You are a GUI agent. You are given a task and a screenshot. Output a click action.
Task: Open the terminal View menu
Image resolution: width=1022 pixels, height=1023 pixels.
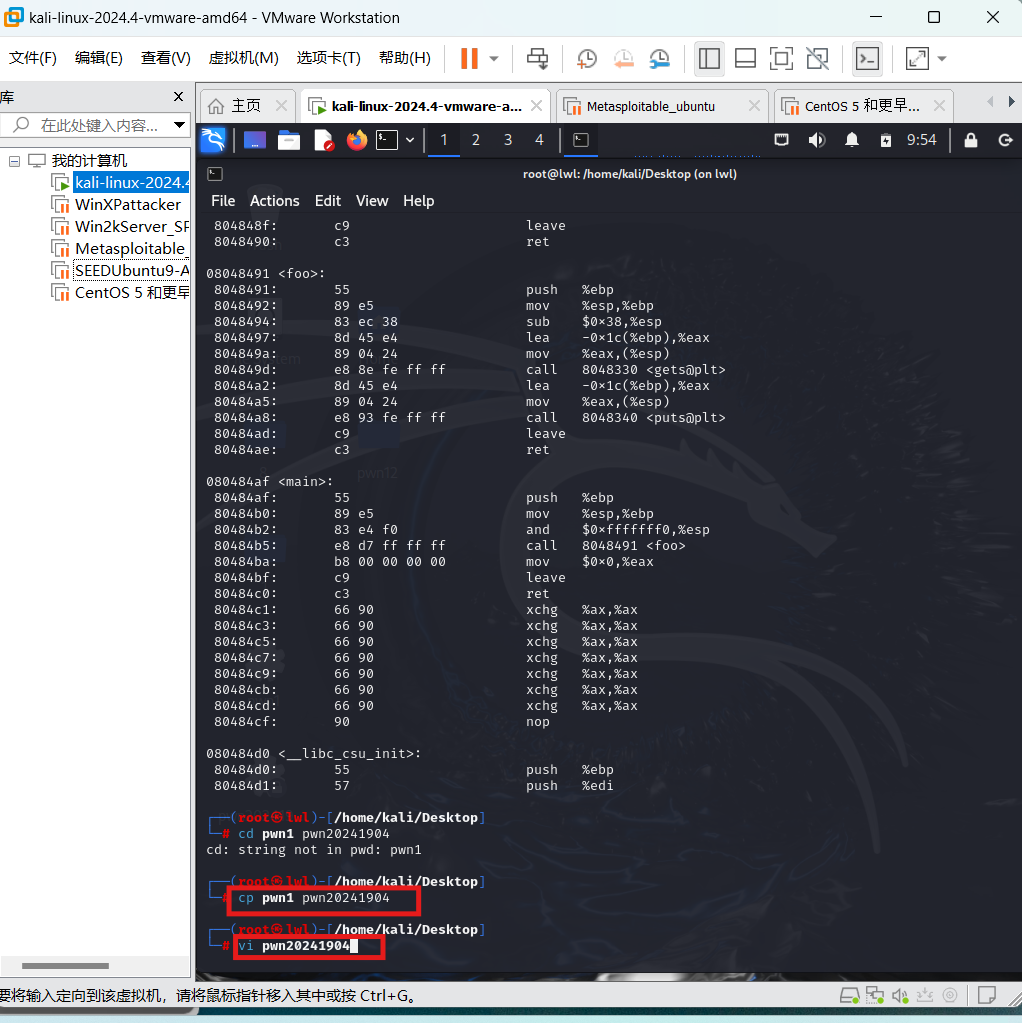(372, 201)
